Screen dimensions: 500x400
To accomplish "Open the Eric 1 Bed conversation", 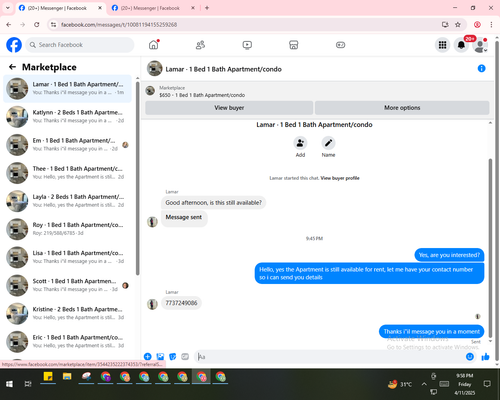I will pyautogui.click(x=67, y=341).
